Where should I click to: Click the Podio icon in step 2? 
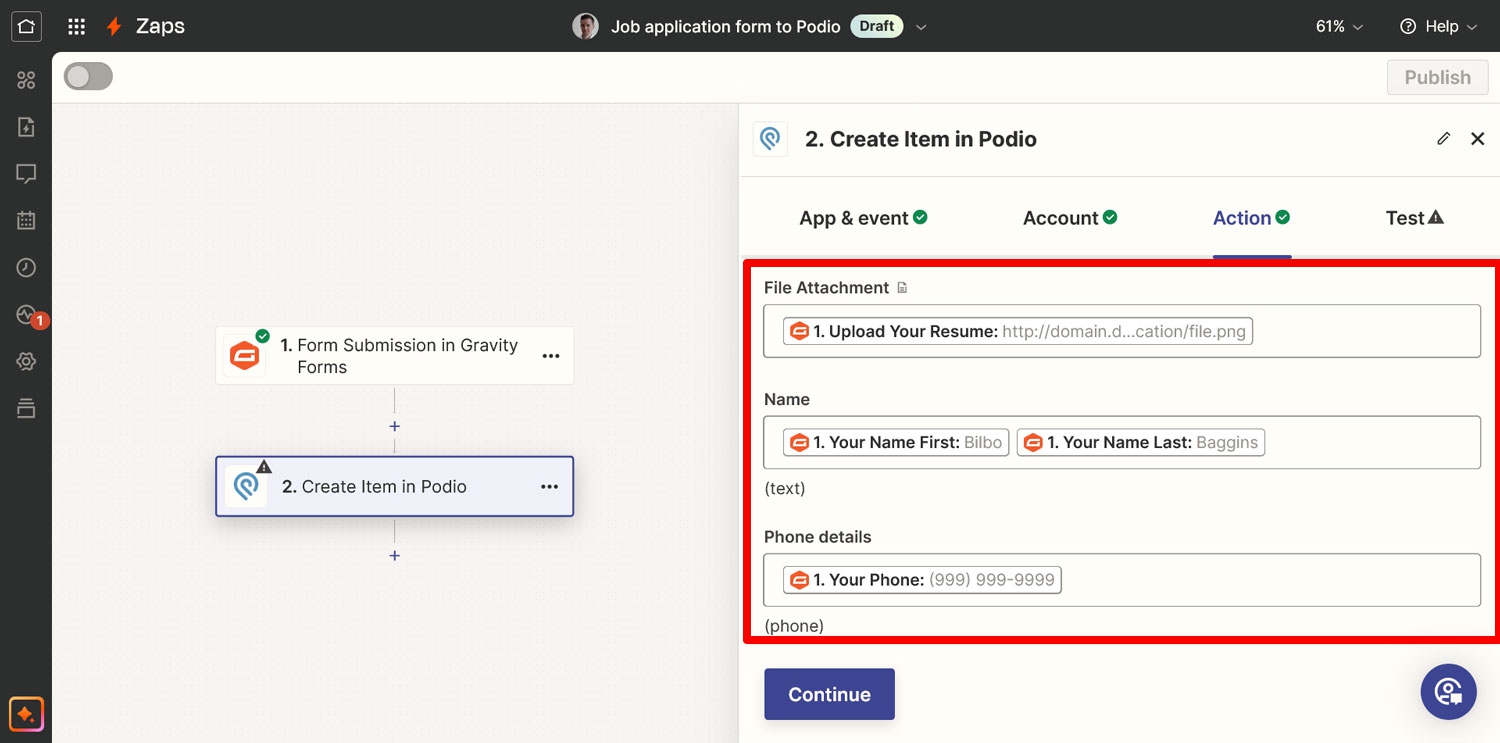point(246,486)
